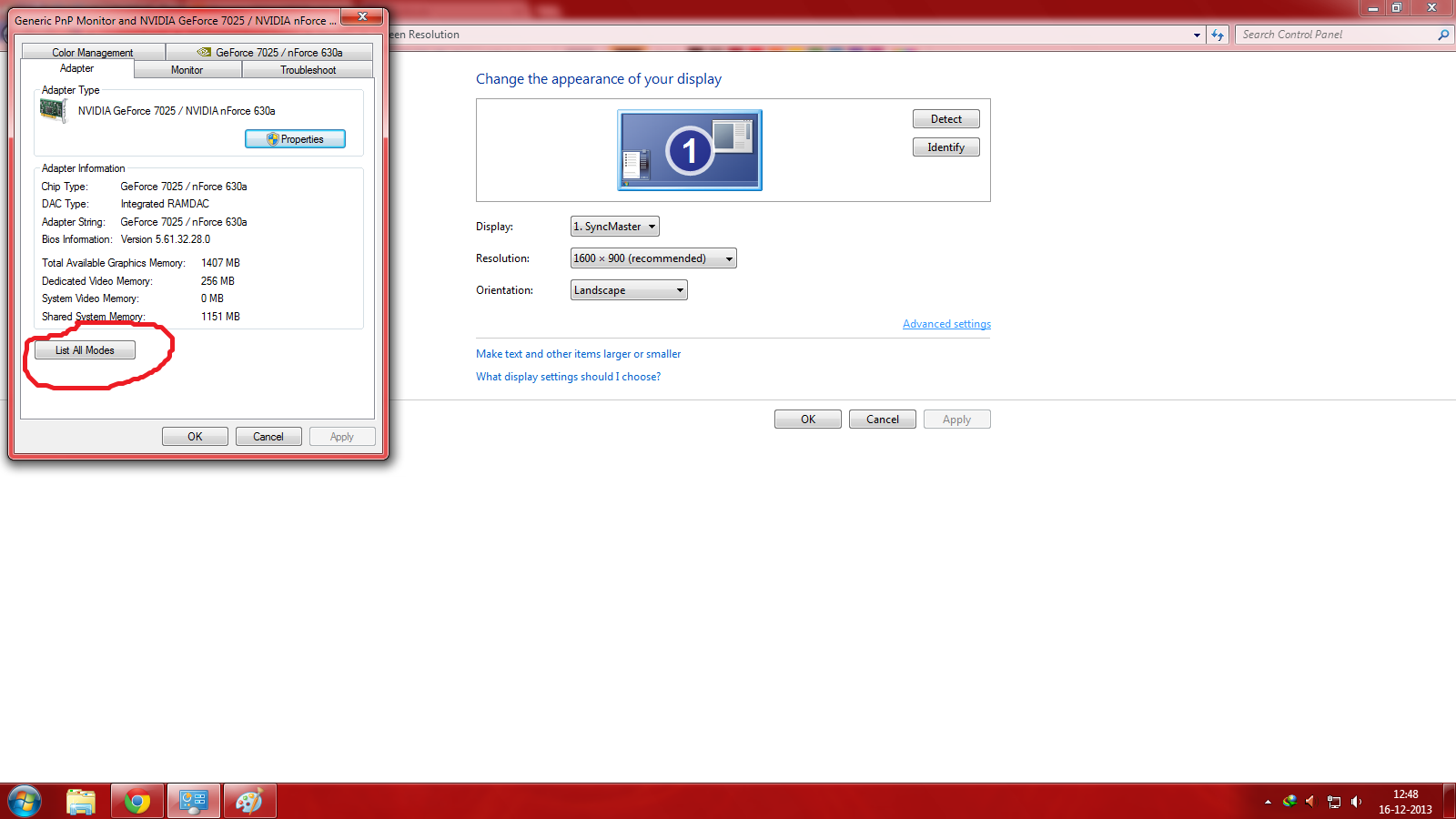Switch to the GeForce 7025 / nForce 630a tab
The height and width of the screenshot is (819, 1456).
coord(269,53)
